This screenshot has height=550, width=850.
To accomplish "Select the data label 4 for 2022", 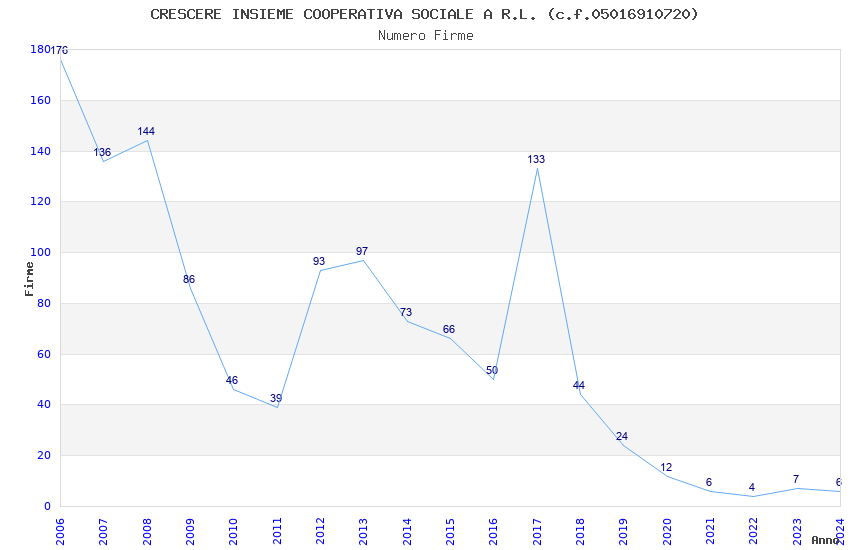I will pyautogui.click(x=752, y=487).
